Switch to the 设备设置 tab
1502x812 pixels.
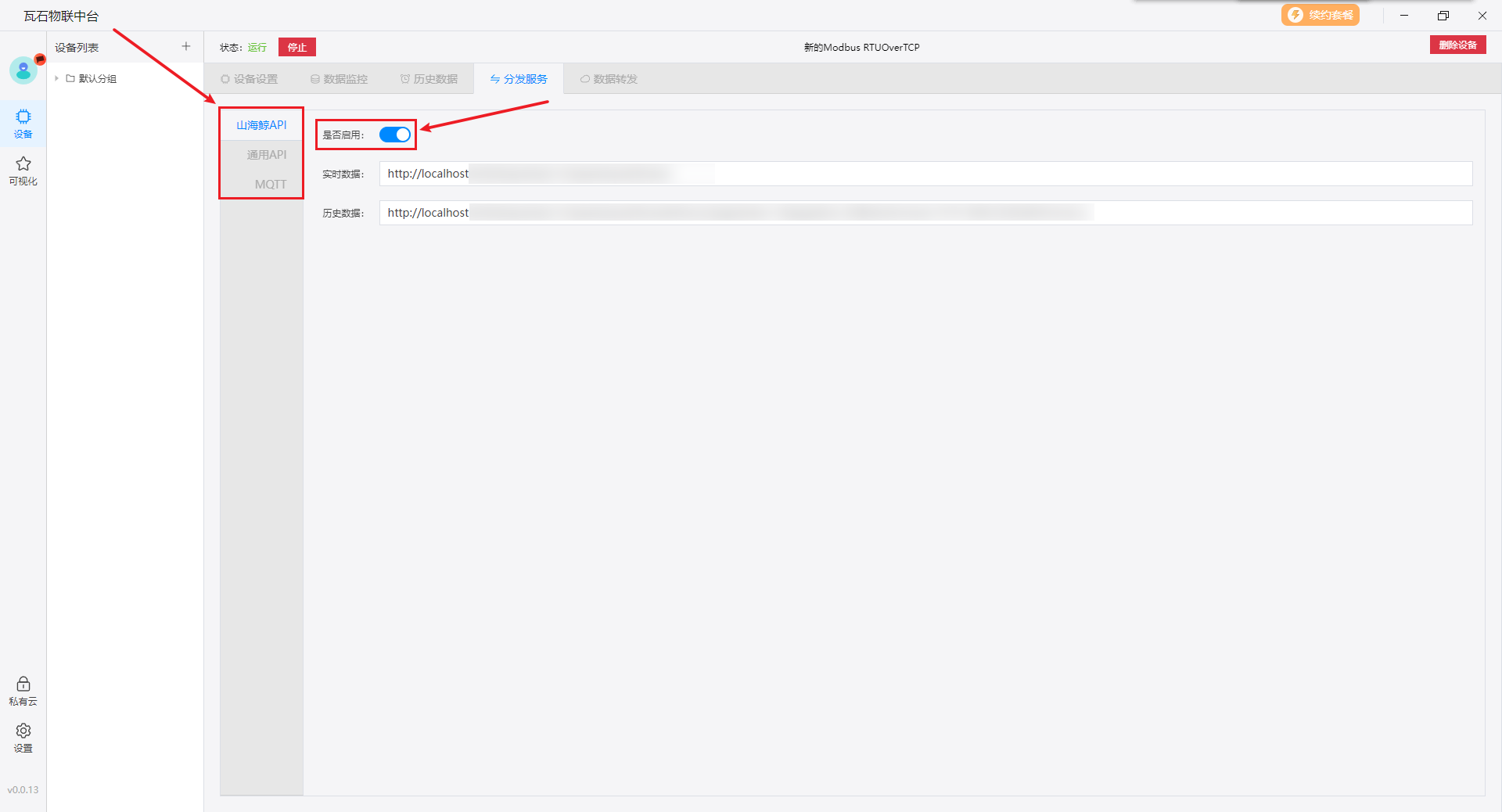pyautogui.click(x=250, y=79)
